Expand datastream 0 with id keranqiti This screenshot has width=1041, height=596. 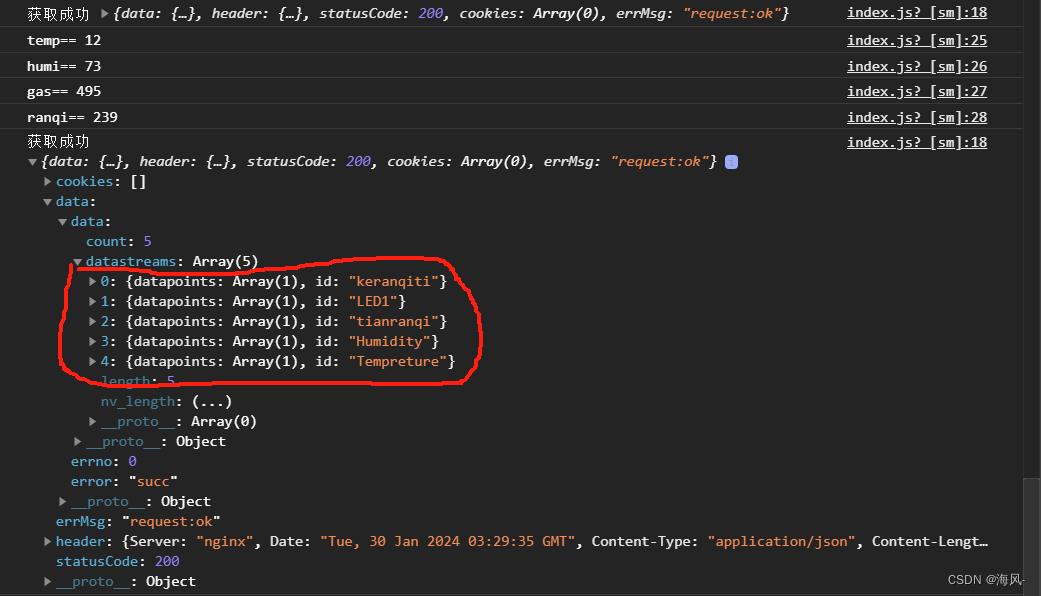[x=93, y=282]
